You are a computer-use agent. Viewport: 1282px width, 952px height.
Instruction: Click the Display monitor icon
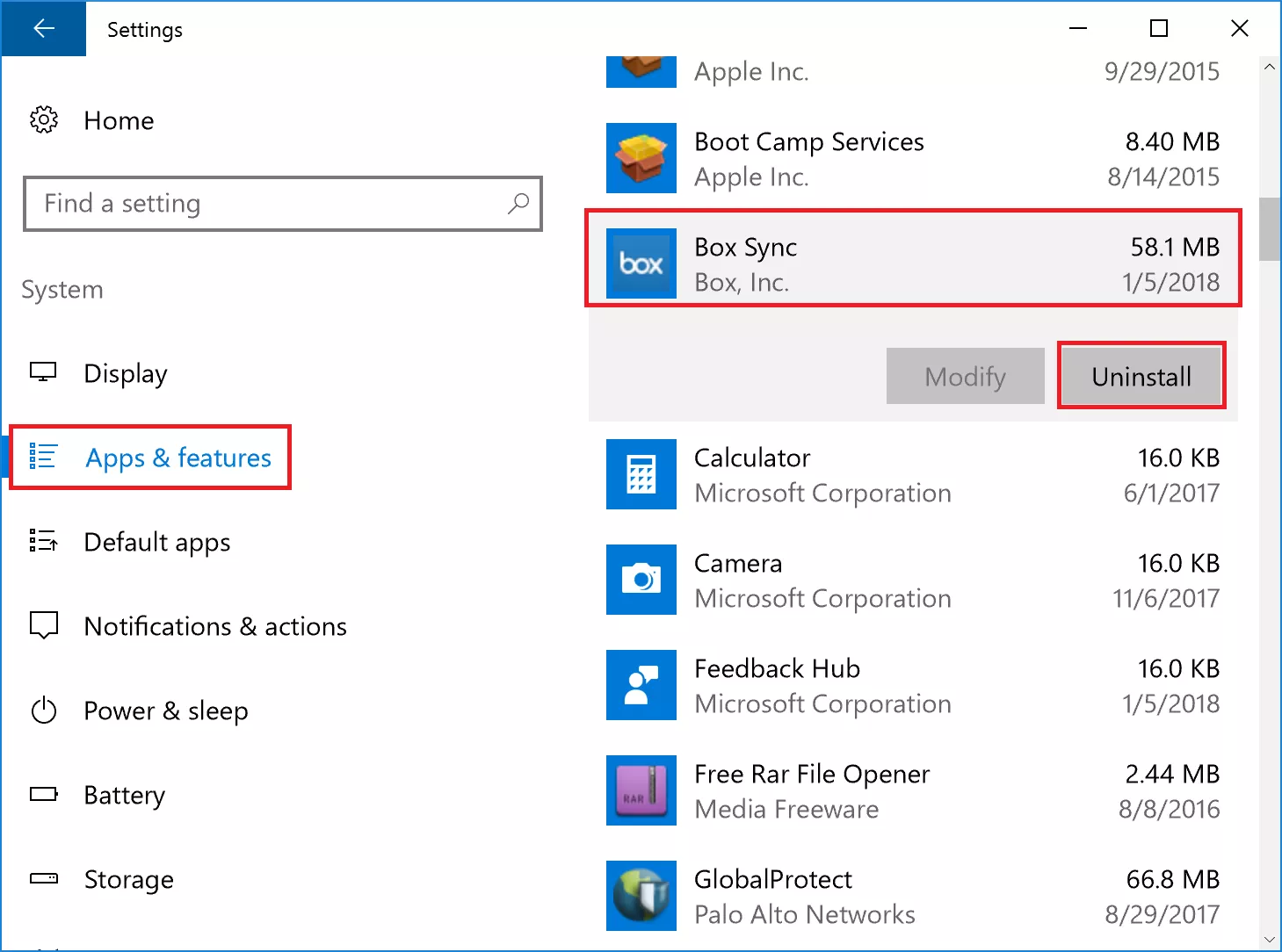click(x=43, y=372)
